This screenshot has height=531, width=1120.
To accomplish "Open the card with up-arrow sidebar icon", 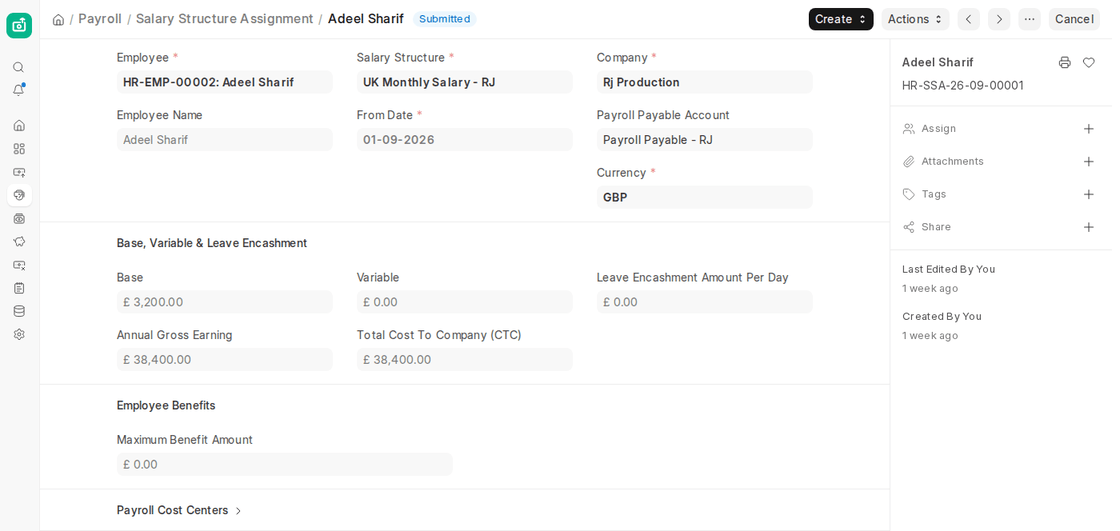I will [x=19, y=172].
